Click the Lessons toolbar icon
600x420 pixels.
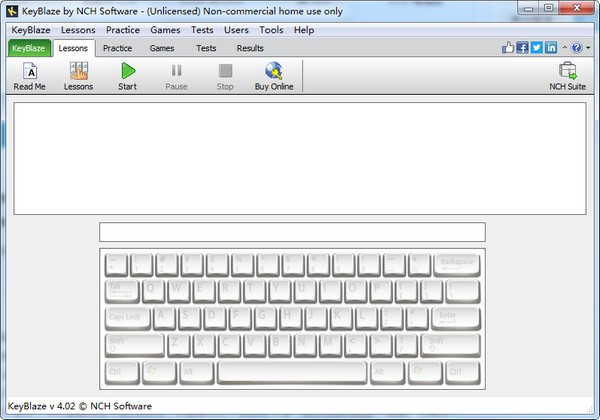[78, 76]
